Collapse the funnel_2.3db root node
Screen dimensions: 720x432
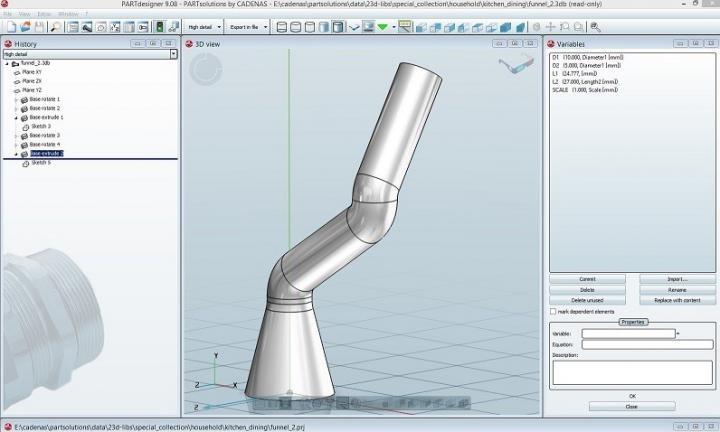7,63
